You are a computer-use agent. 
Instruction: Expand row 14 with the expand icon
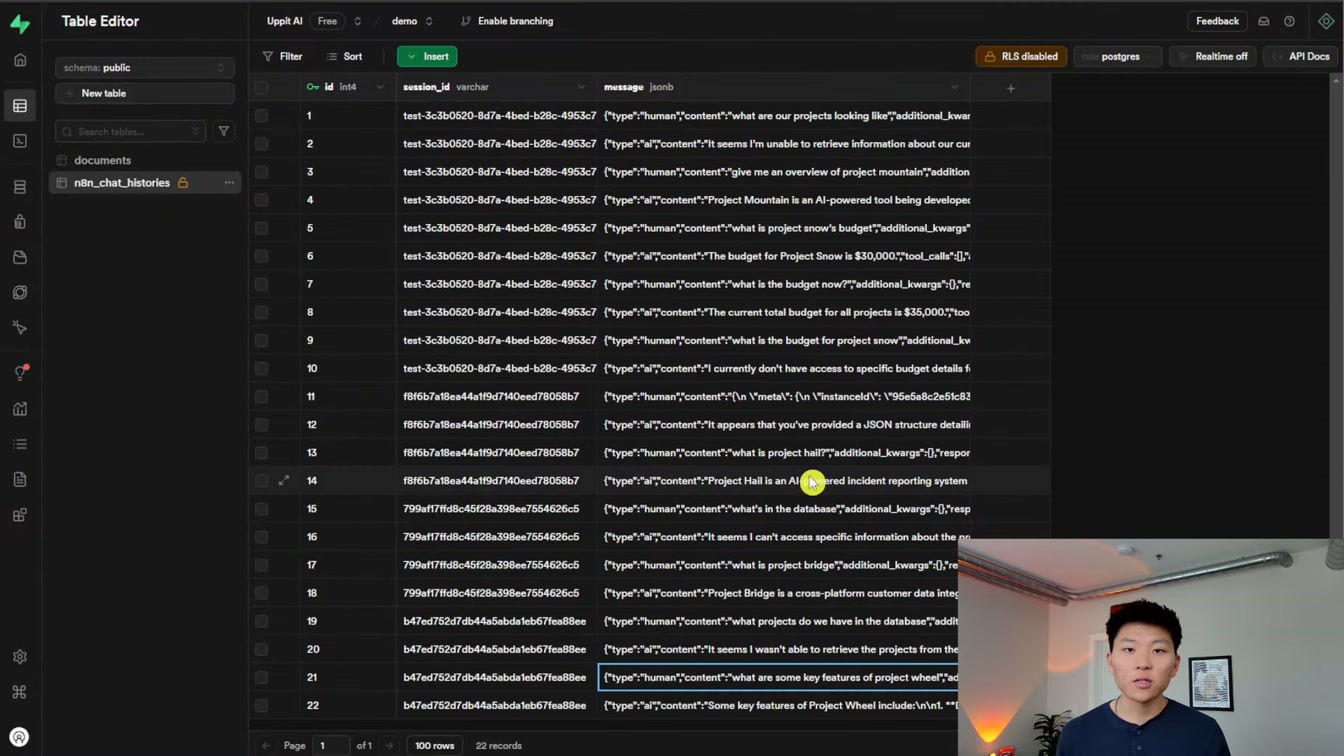click(284, 481)
